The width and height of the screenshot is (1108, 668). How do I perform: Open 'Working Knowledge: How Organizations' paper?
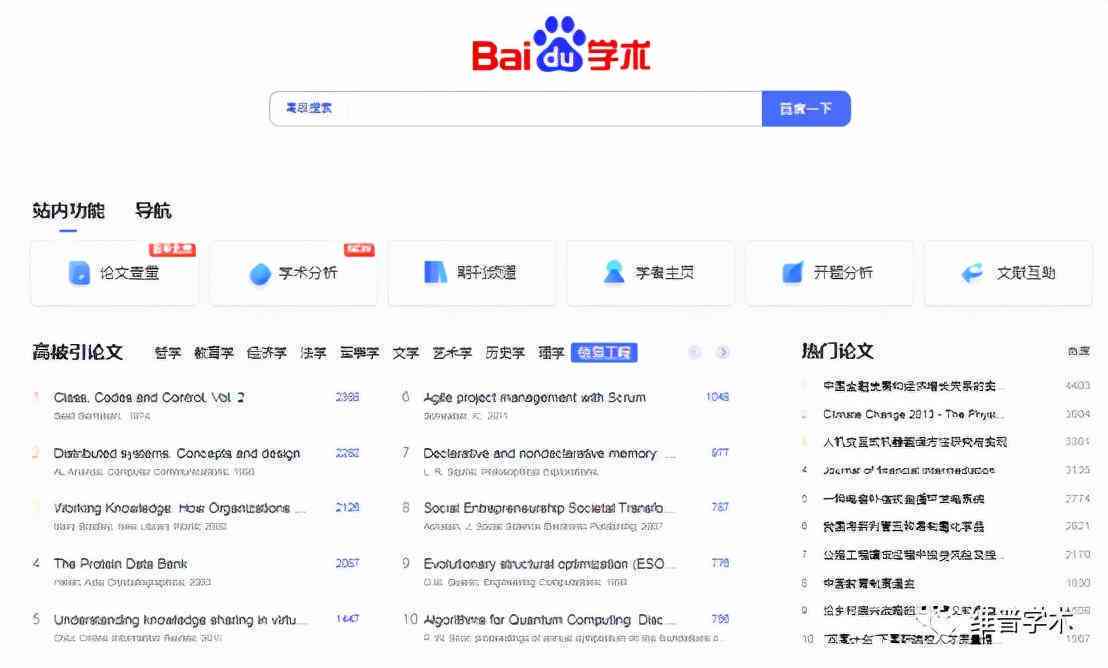coord(179,508)
